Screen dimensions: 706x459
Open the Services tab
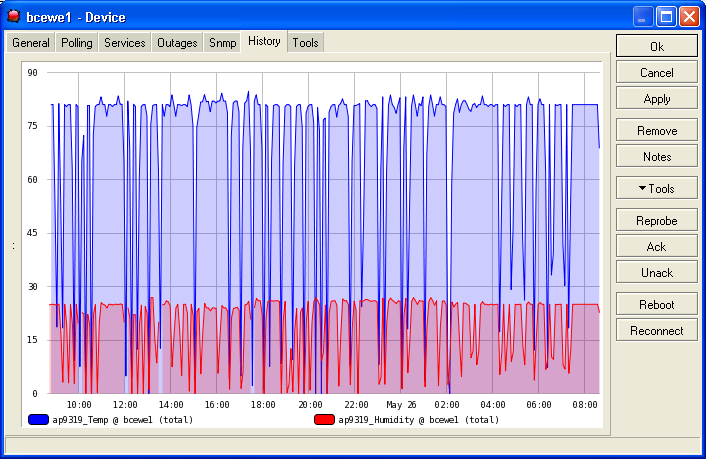[125, 43]
